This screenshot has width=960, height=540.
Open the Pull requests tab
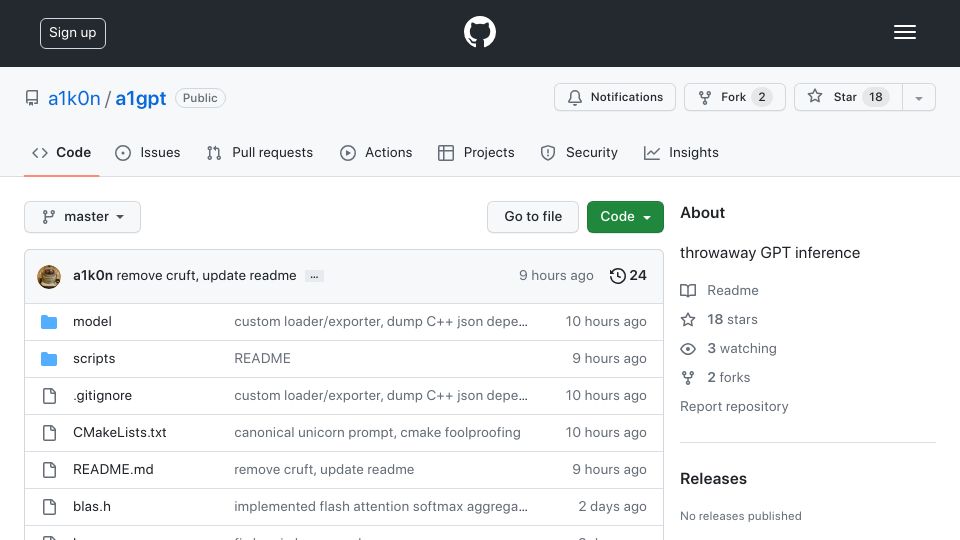coord(260,152)
